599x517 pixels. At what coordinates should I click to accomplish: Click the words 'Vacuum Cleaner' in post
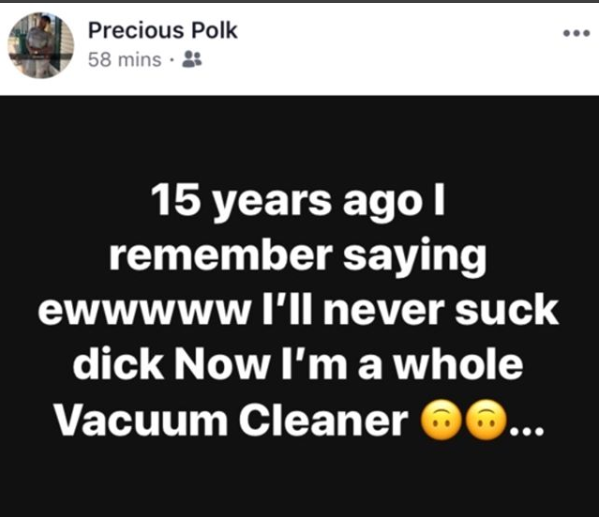232,420
